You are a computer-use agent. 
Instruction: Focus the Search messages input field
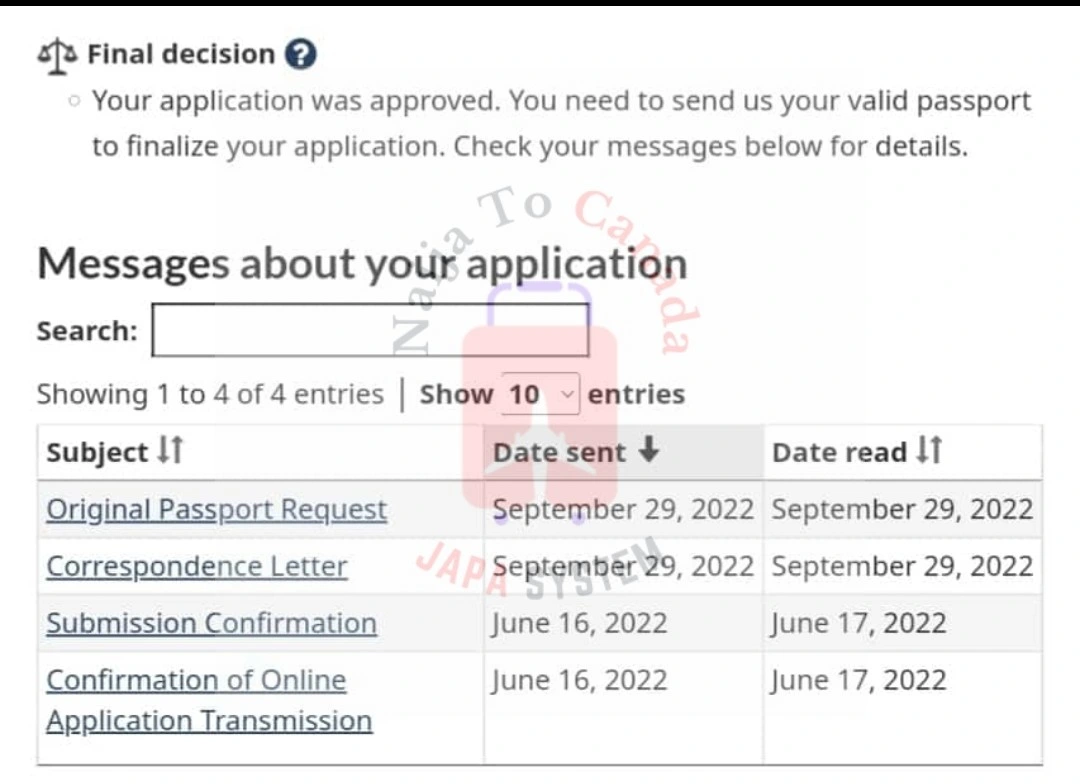371,330
